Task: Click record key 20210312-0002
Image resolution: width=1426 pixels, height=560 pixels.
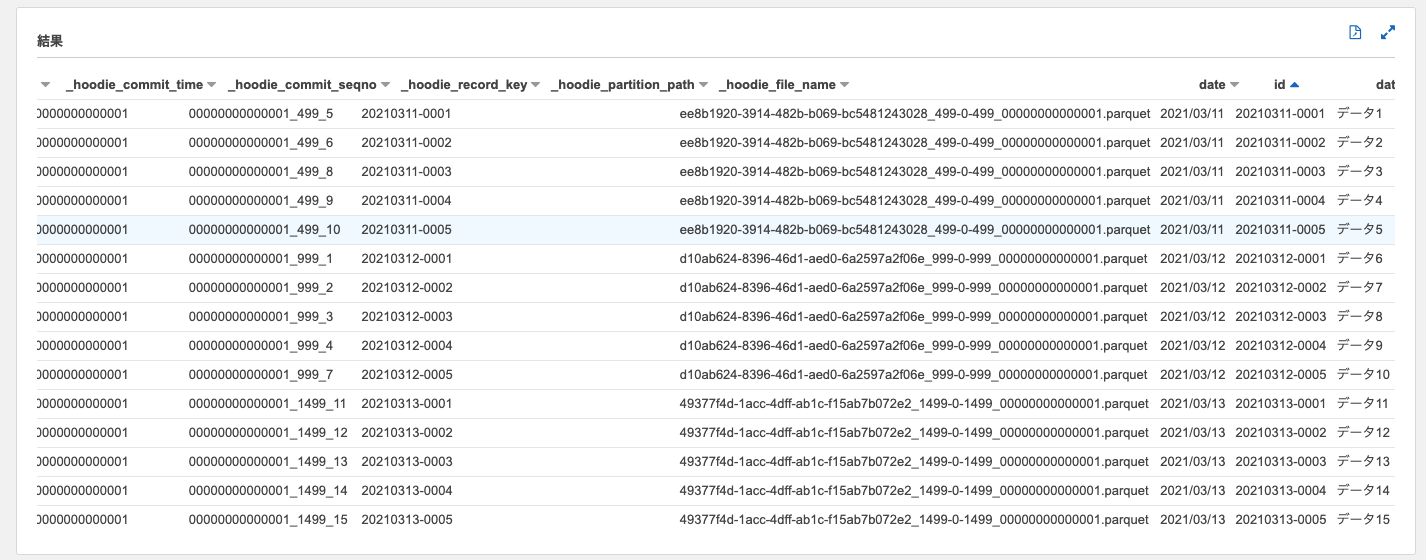Action: 406,288
